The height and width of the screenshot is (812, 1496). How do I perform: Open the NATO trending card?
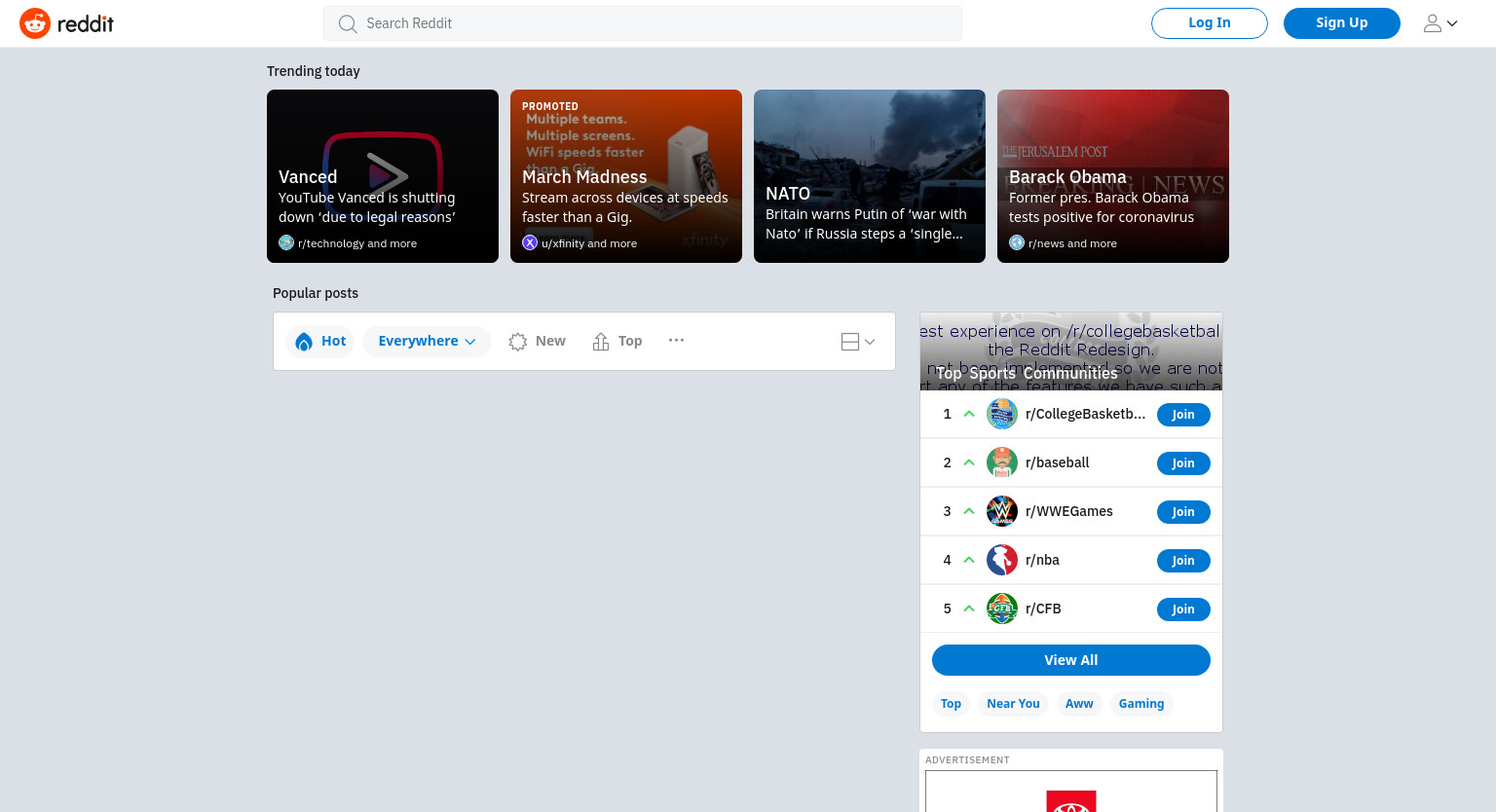pyautogui.click(x=870, y=176)
